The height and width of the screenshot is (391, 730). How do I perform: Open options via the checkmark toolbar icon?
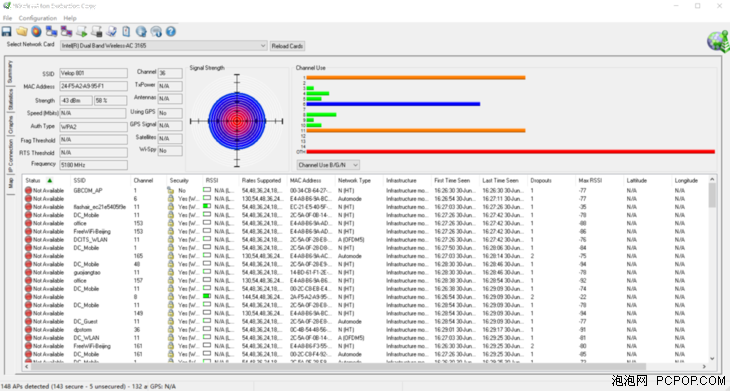pos(111,32)
